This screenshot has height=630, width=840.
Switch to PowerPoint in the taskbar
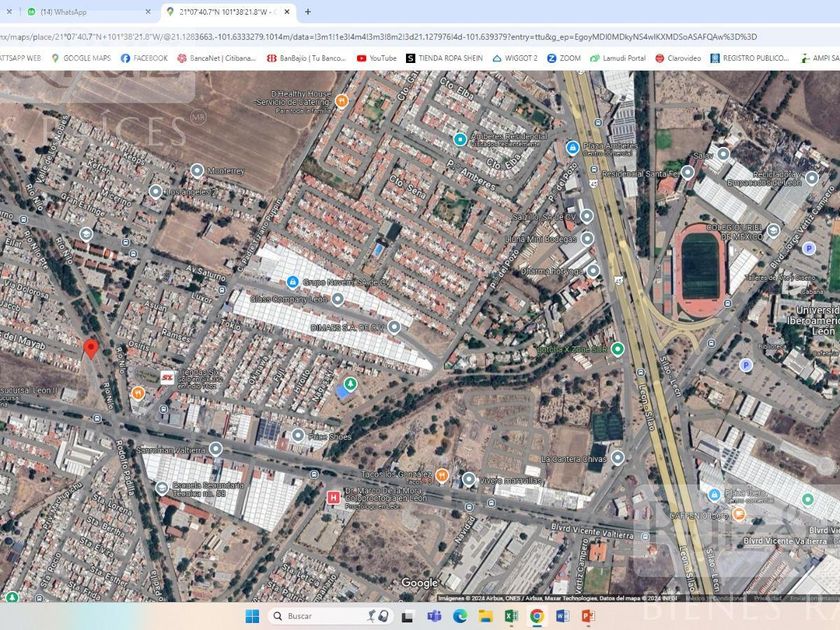coord(588,616)
